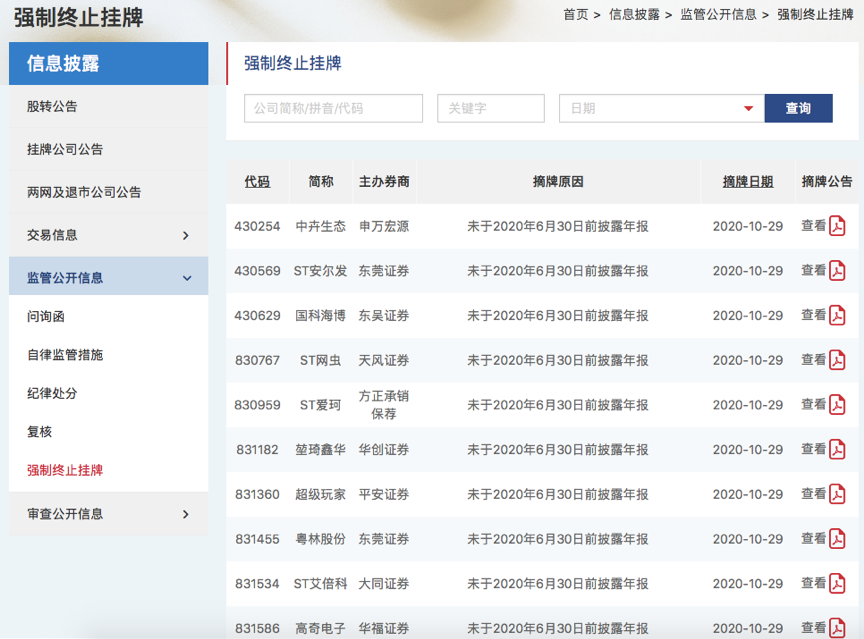Screen dimensions: 864x639
Task: Open the 日期 dropdown arrow
Action: coord(748,109)
